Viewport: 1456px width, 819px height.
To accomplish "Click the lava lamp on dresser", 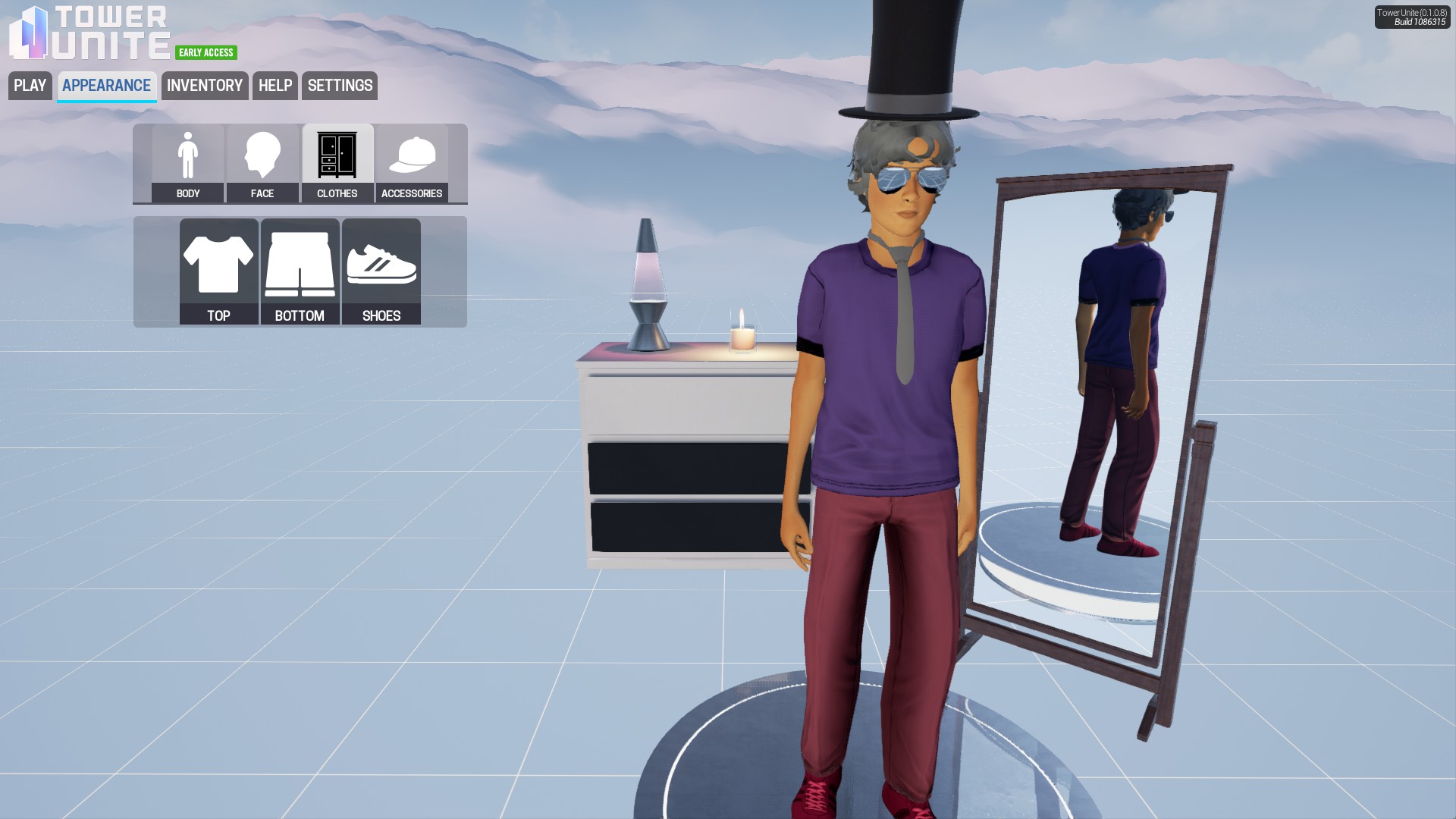I will click(x=647, y=285).
